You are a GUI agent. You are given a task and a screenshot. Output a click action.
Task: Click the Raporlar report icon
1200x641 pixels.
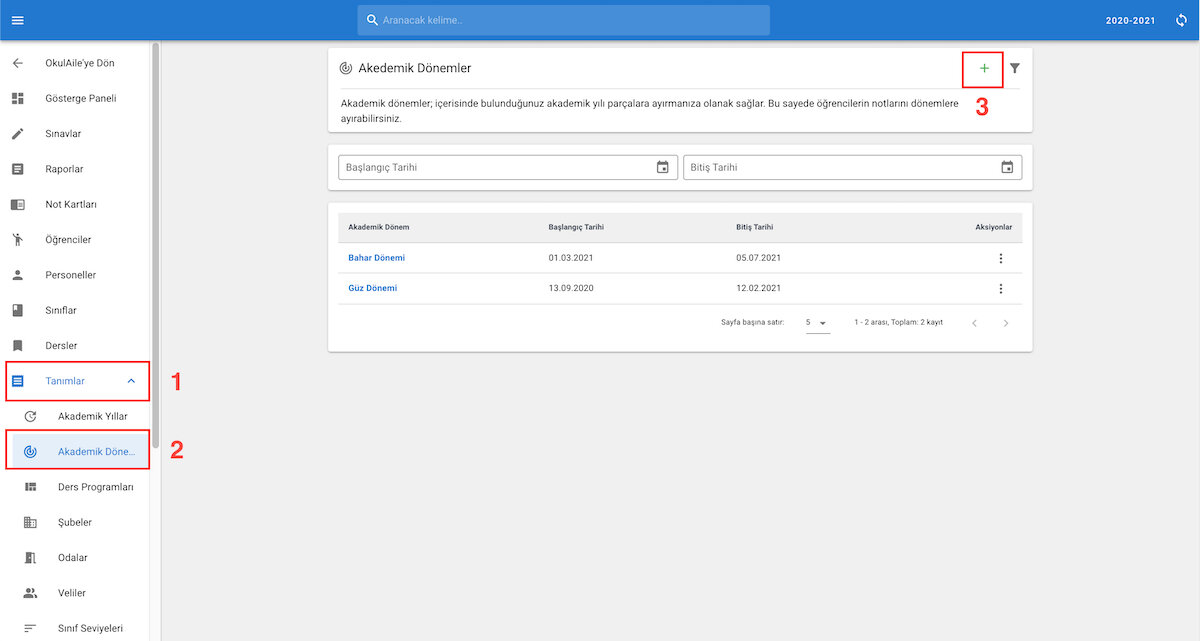[17, 169]
